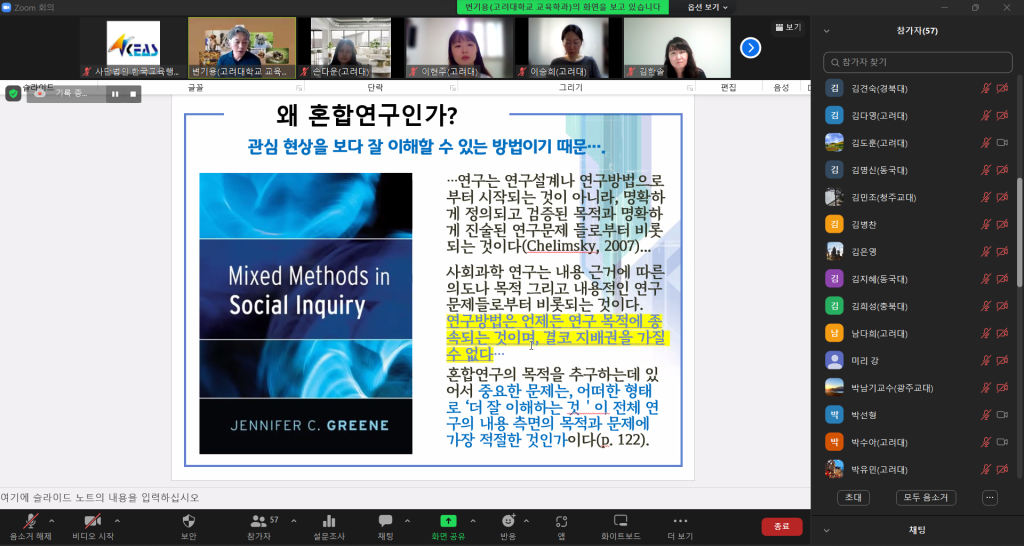Unmute microphone with 음소거 해제 button
1024x546 pixels.
[x=31, y=521]
